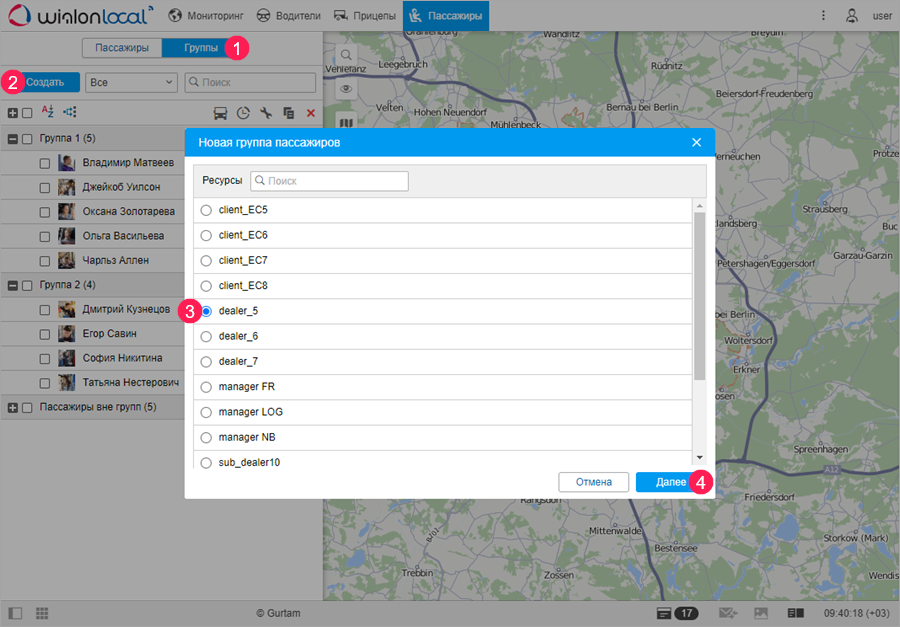Check the Дмитрий Кузнецов checkbox
Image resolution: width=900 pixels, height=627 pixels.
tap(45, 310)
